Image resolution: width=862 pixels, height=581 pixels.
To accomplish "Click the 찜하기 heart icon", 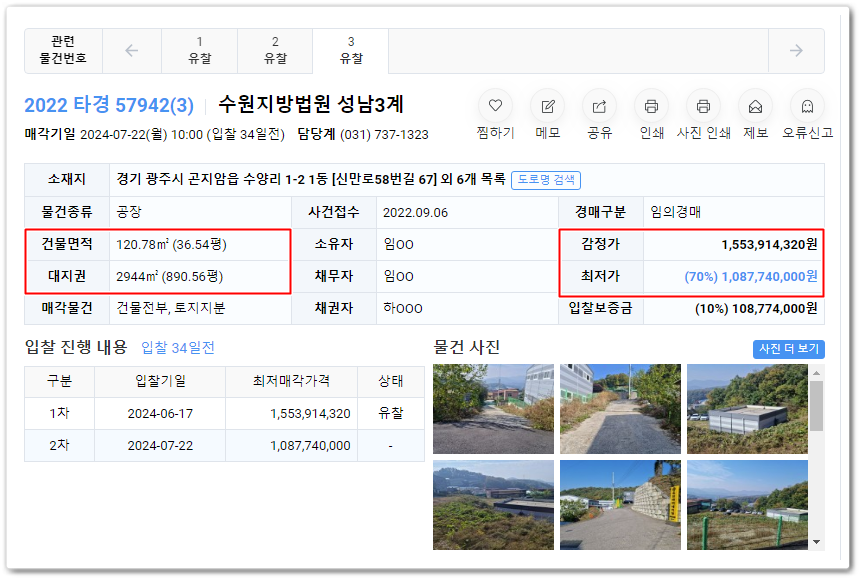I will click(495, 106).
